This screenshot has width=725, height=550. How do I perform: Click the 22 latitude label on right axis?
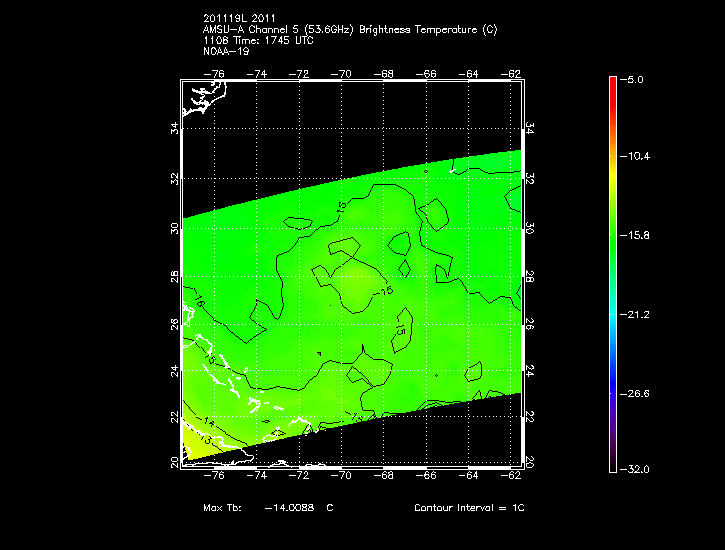point(529,416)
